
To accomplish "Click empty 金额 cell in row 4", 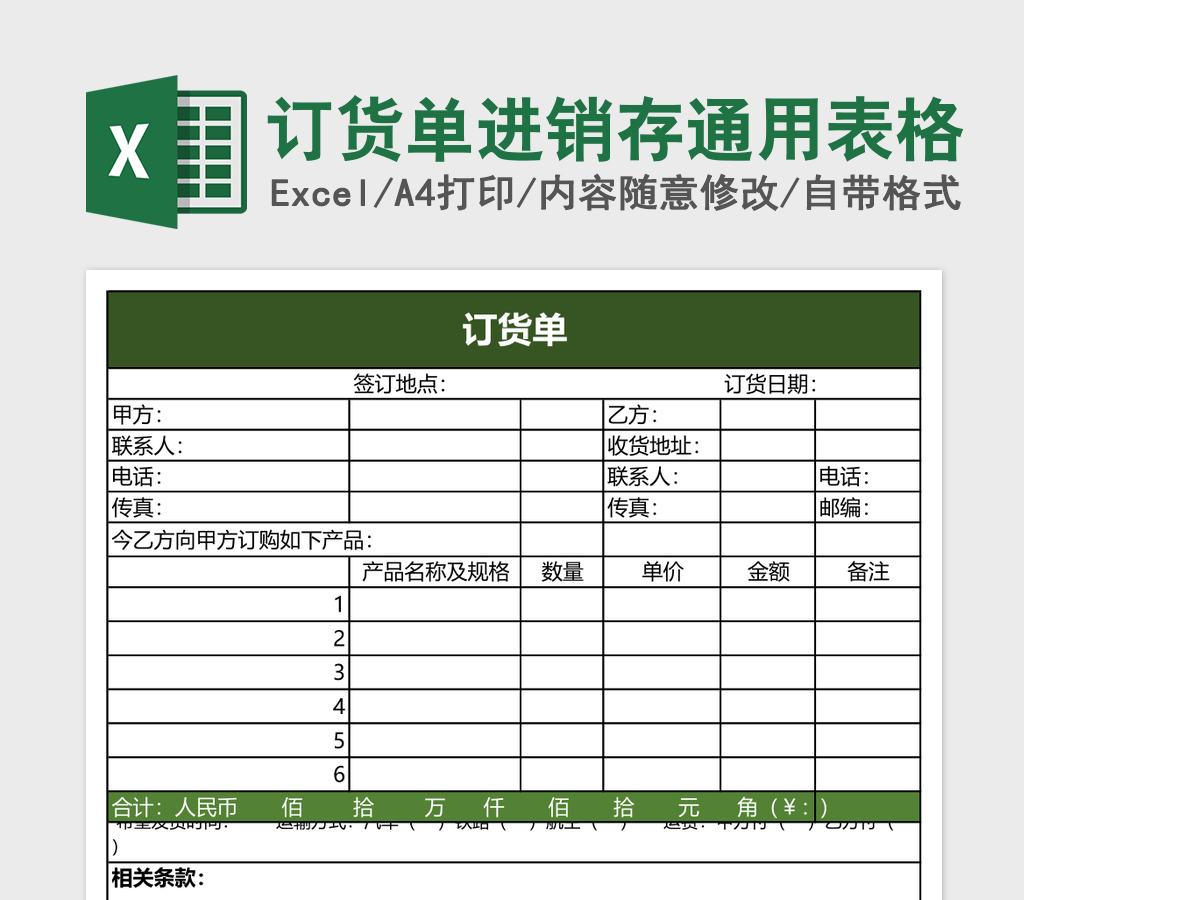I will (x=768, y=706).
